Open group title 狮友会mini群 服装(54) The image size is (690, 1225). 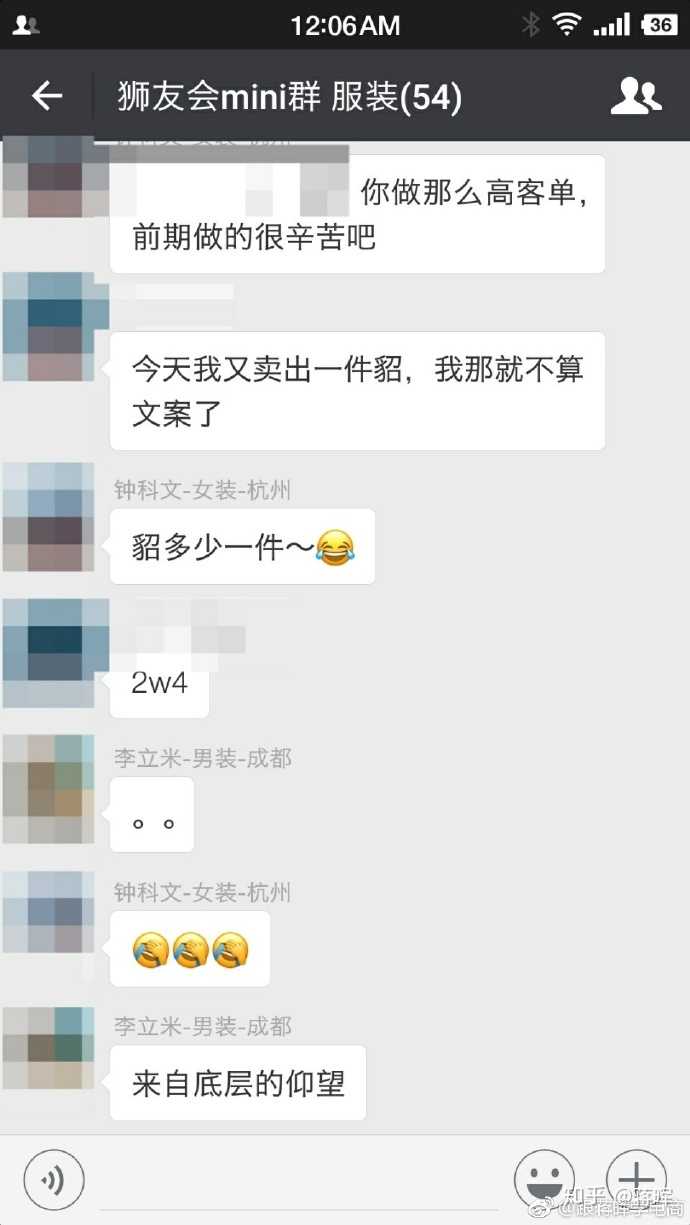click(290, 97)
